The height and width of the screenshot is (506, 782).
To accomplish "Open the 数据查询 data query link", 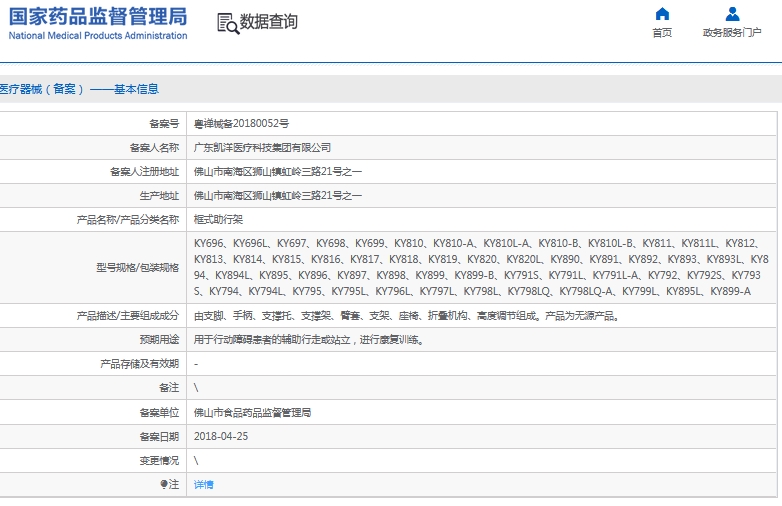I will (x=269, y=22).
